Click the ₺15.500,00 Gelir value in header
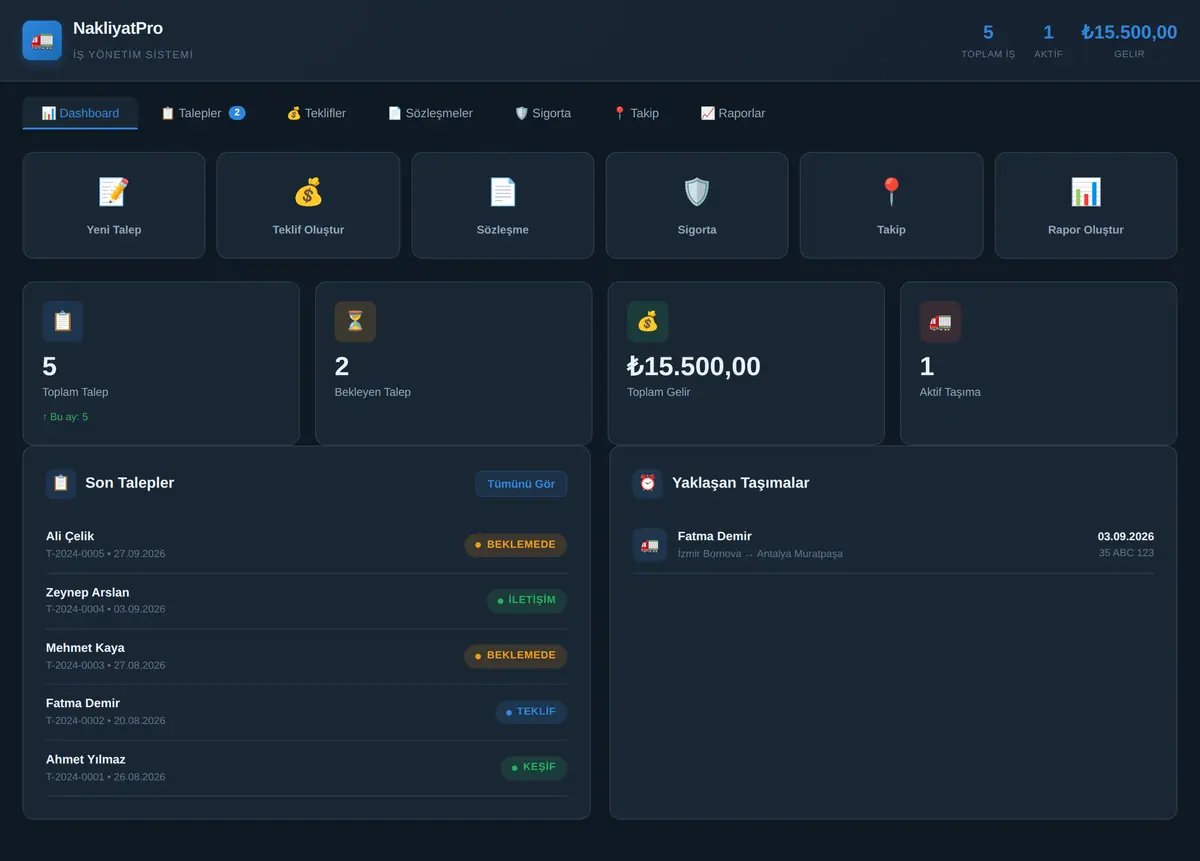 point(1129,32)
